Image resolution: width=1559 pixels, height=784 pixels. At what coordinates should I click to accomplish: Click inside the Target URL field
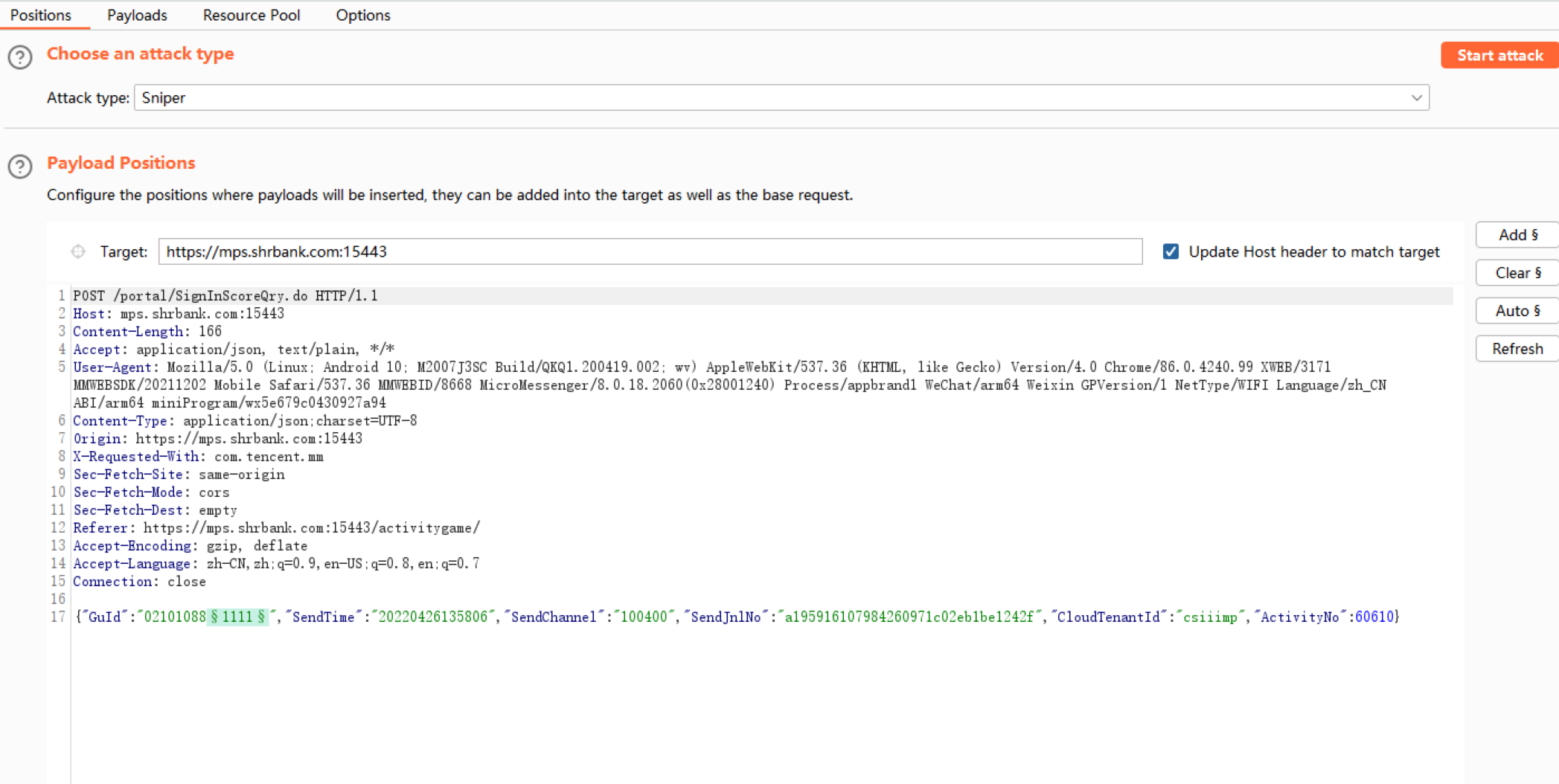pyautogui.click(x=650, y=251)
